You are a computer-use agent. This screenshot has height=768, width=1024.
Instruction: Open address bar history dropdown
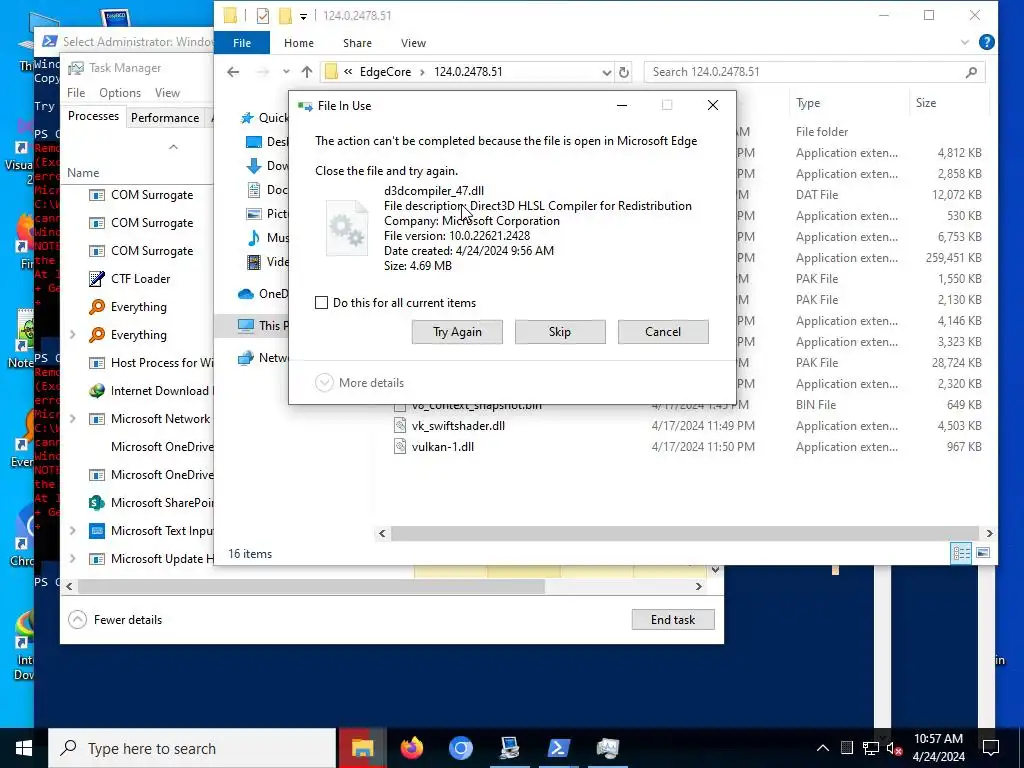(x=607, y=72)
